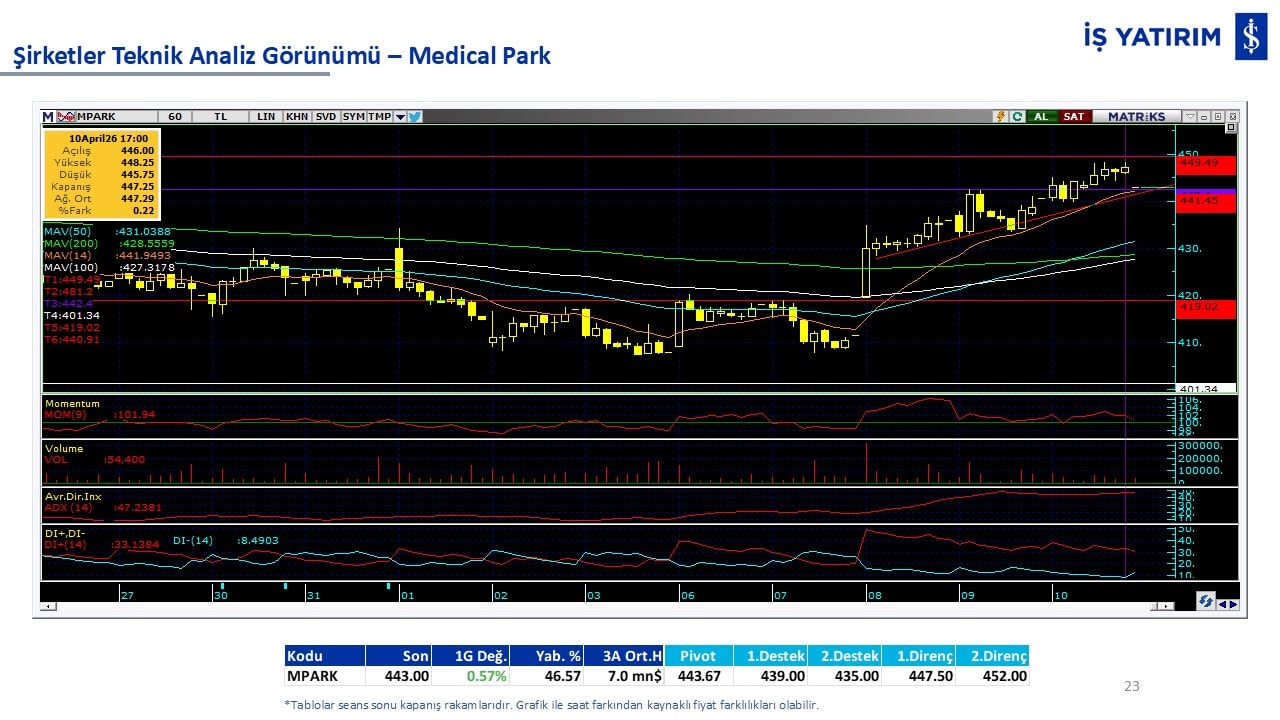Viewport: 1280px width, 720px height.
Task: Change the 60 minute period selector
Action: pyautogui.click(x=174, y=117)
